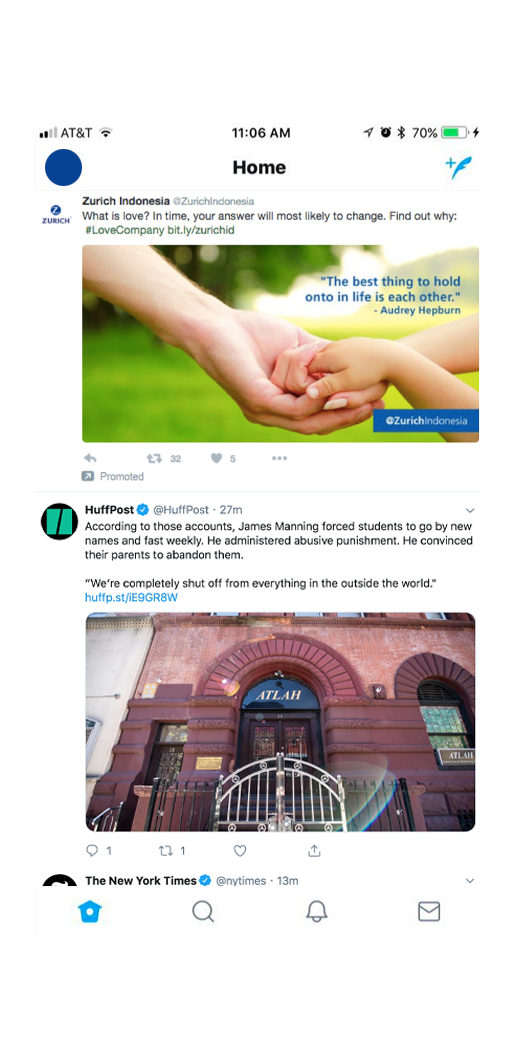Tap the compose tweet feather icon
The height and width of the screenshot is (1042, 519).
click(x=459, y=168)
